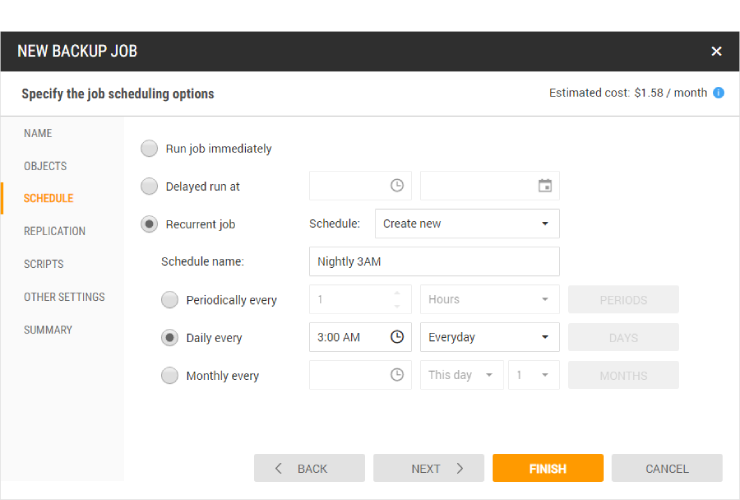Close the New Backup Job dialog
This screenshot has height=500, width=740.
tap(716, 51)
